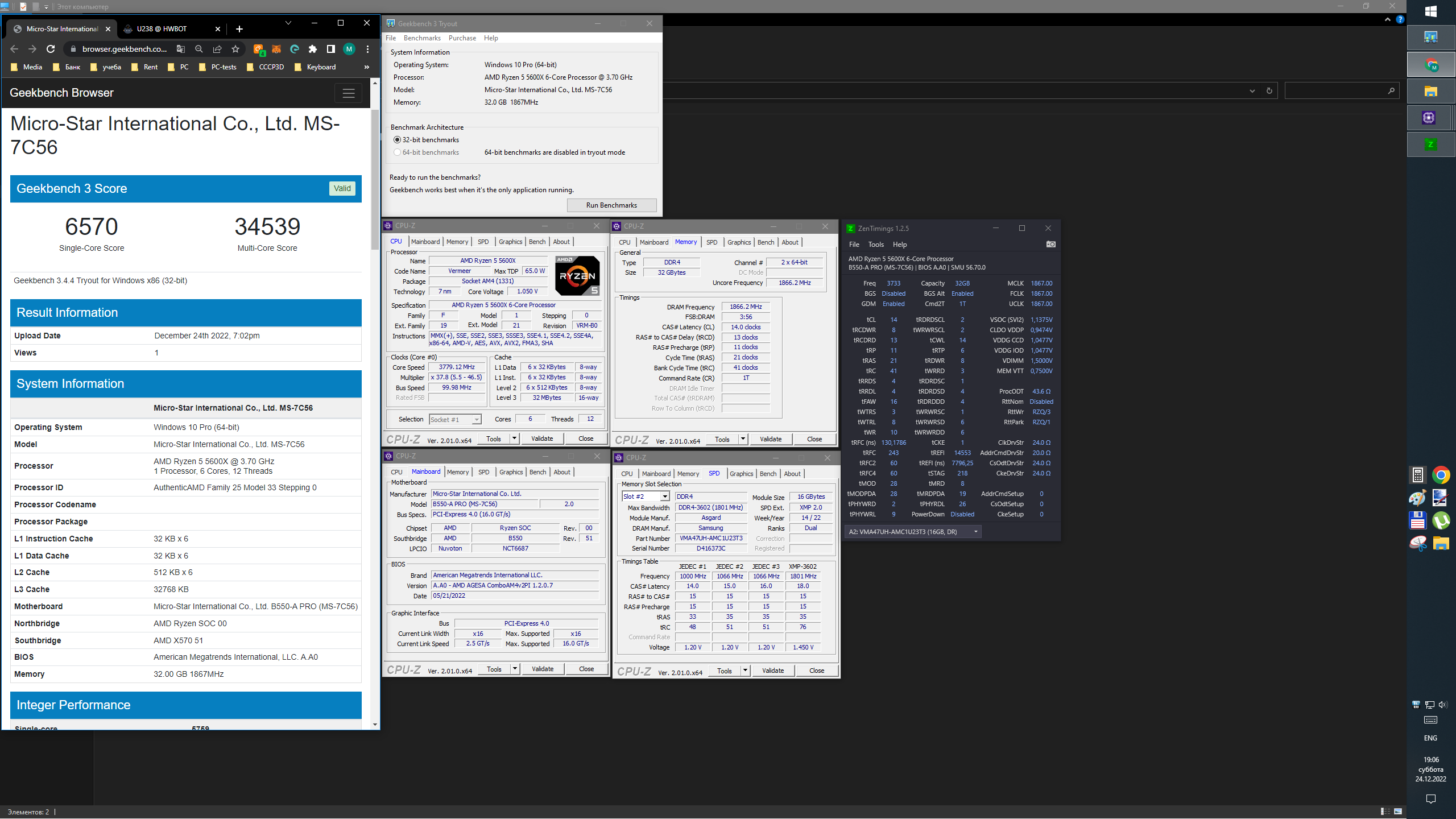Open the Media bookmark folder
1456x819 pixels.
[26, 67]
